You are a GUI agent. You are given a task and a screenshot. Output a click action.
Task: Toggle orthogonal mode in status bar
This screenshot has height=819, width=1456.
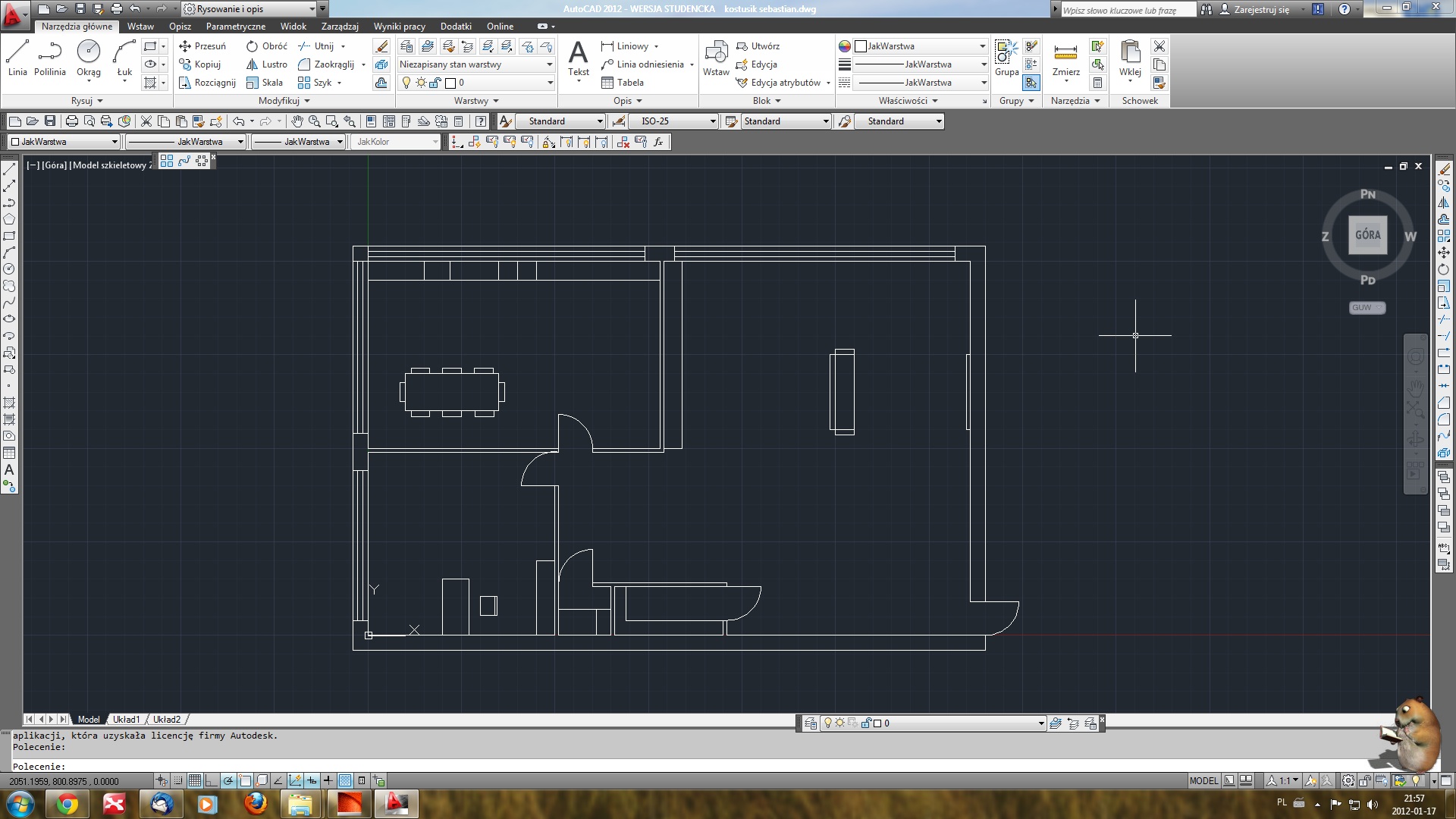(210, 780)
